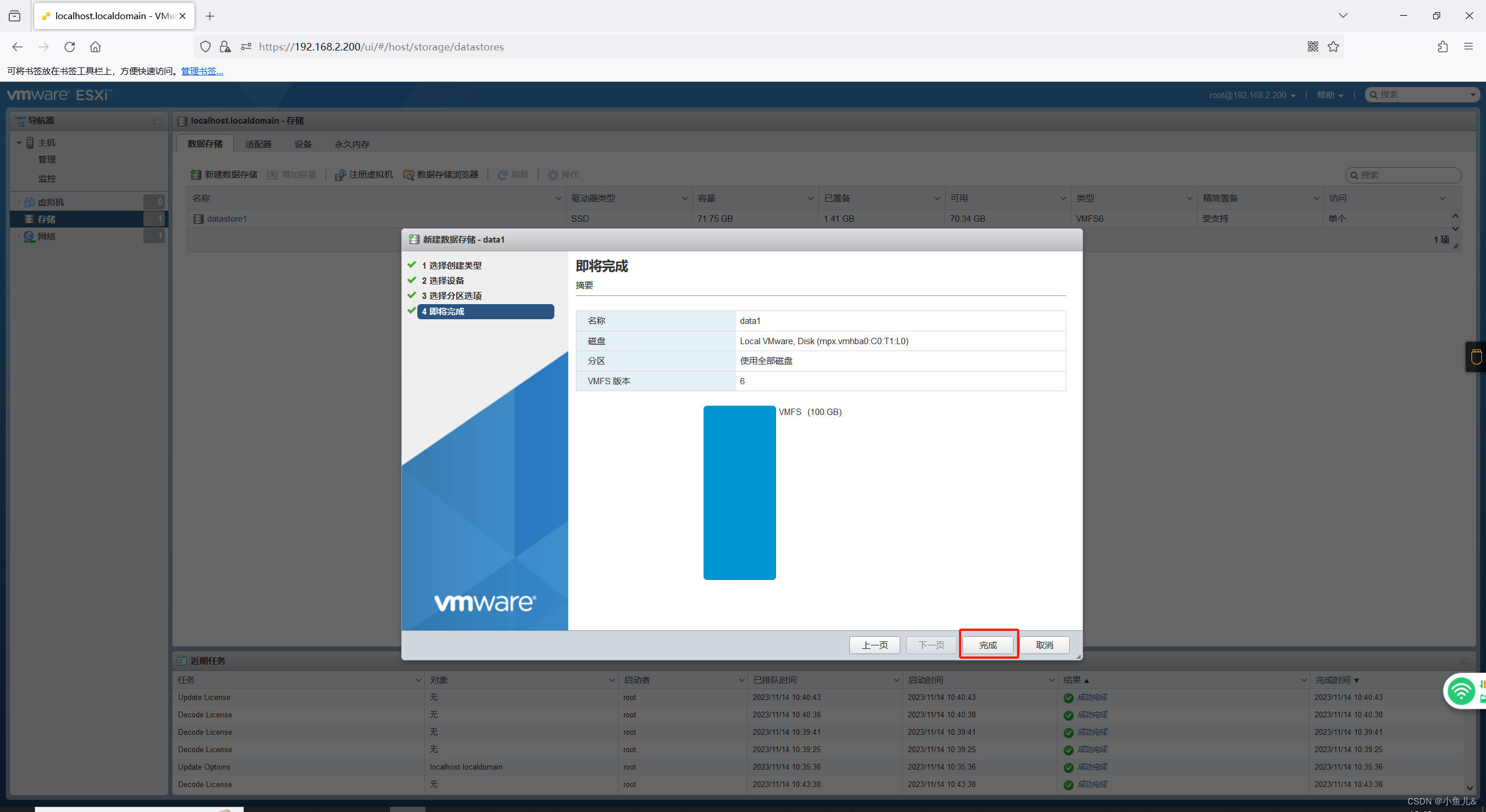Viewport: 1486px width, 812px height.
Task: Click the Cancel (取消) button in wizard
Action: click(1044, 645)
